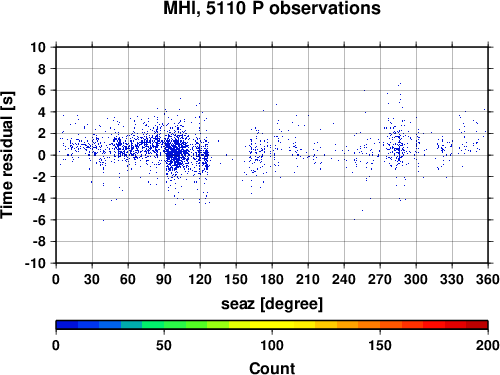Viewport: 500px width, 375px height.
Task: Click the x-axis tick label 180
Action: 272,279
